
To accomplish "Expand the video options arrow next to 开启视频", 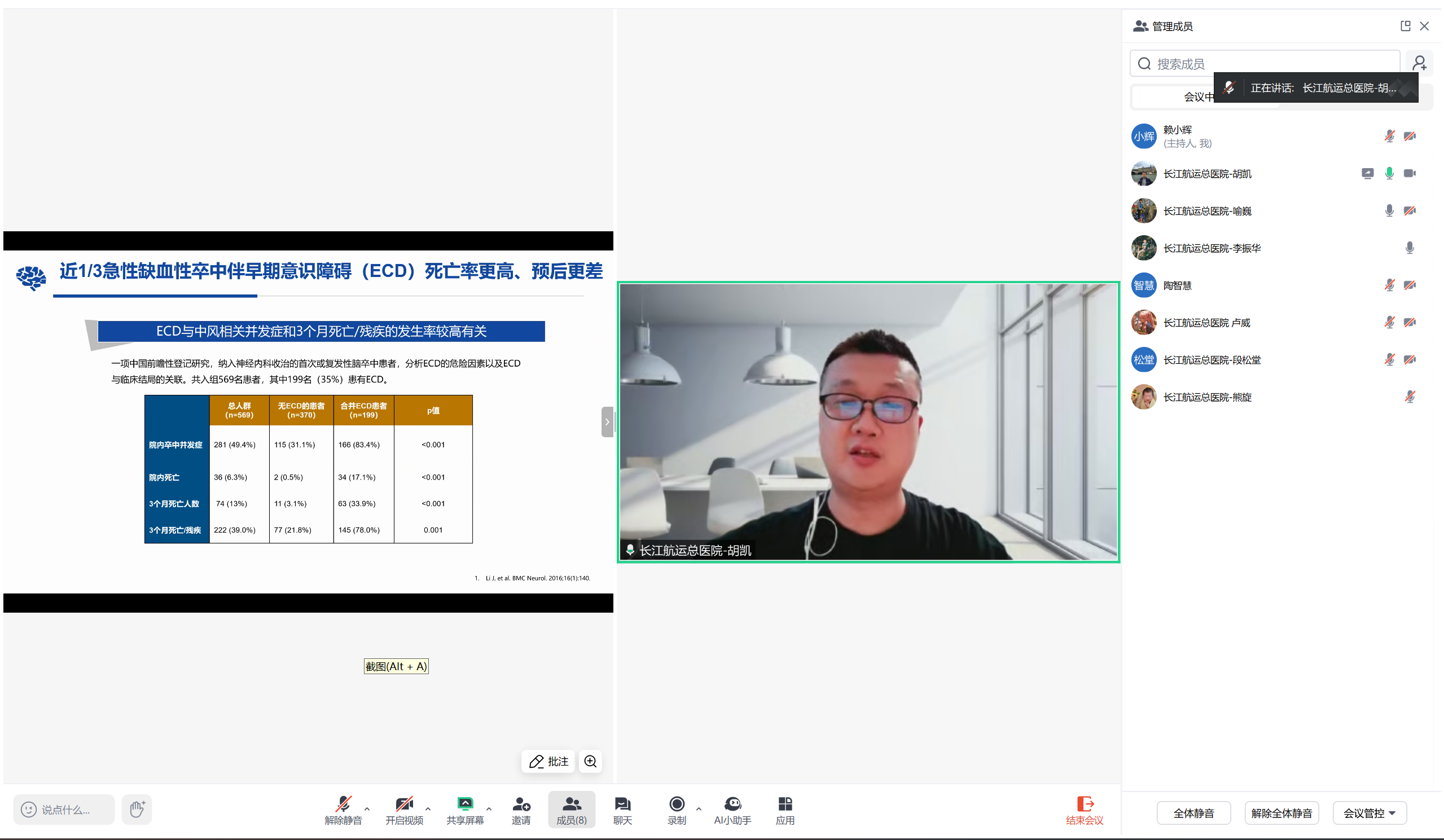I will coord(428,808).
